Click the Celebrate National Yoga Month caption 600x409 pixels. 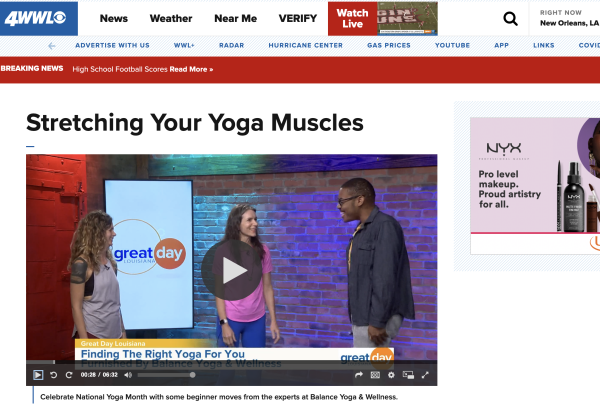219,397
